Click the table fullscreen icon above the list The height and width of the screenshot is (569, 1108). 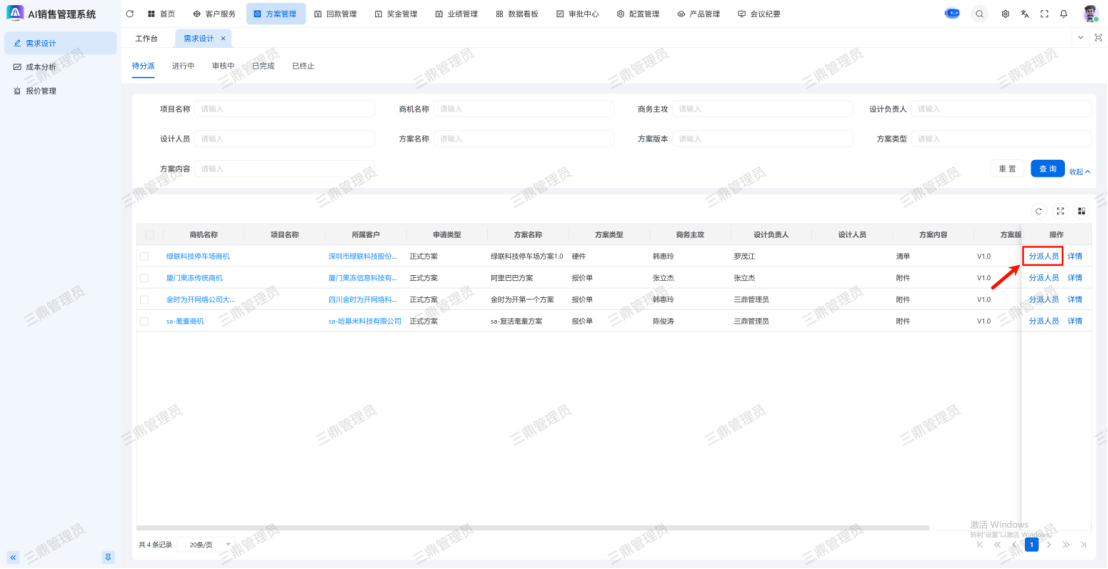(x=1060, y=211)
